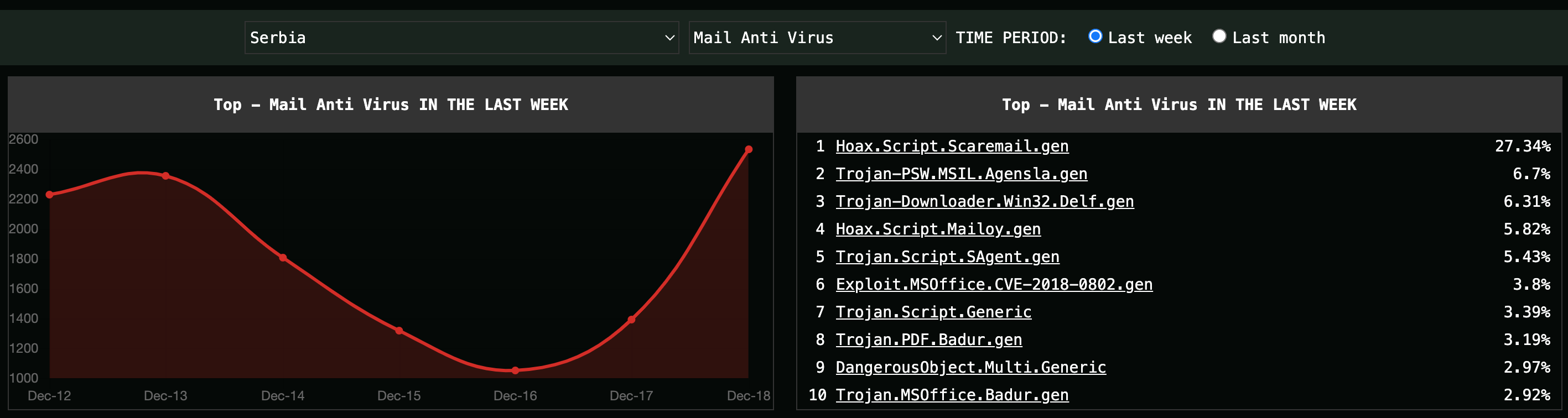Screen dimensions: 1568x418
Task: Click the Dec-18 data point on chart
Action: pos(748,149)
